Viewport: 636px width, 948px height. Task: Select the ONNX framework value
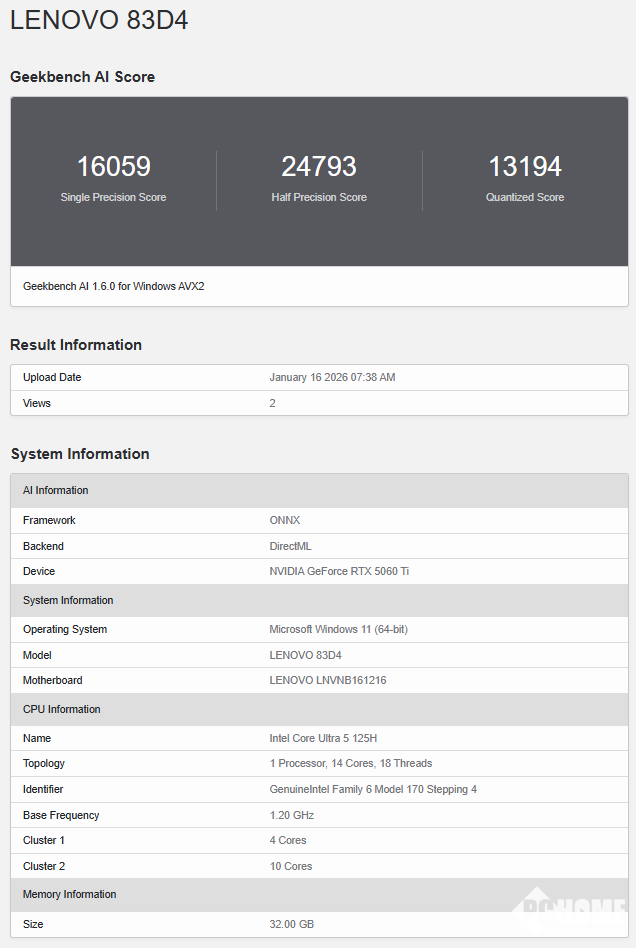pyautogui.click(x=285, y=520)
